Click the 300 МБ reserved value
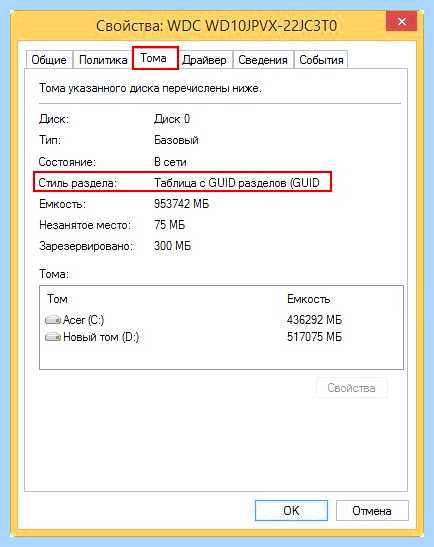Screen dimensions: 434x547 click(x=172, y=246)
